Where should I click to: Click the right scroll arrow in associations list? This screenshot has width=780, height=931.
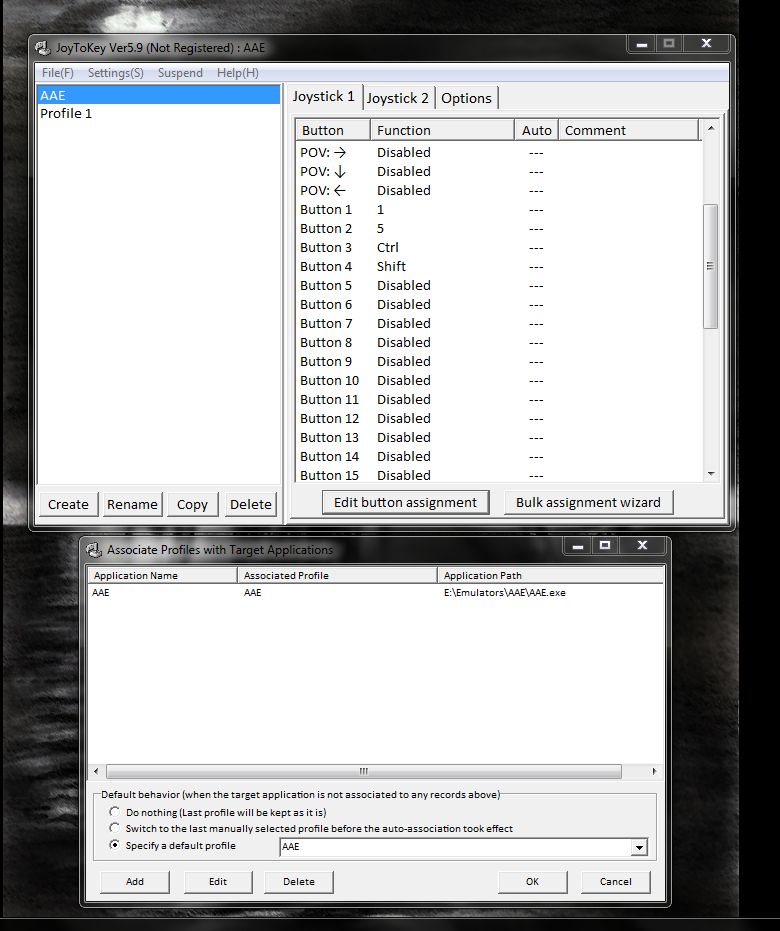654,771
